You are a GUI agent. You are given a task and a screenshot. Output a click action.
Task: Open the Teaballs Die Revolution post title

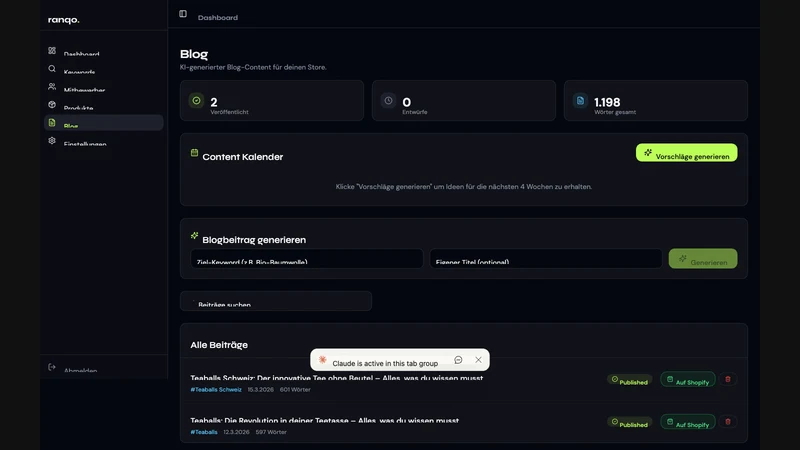pyautogui.click(x=324, y=420)
